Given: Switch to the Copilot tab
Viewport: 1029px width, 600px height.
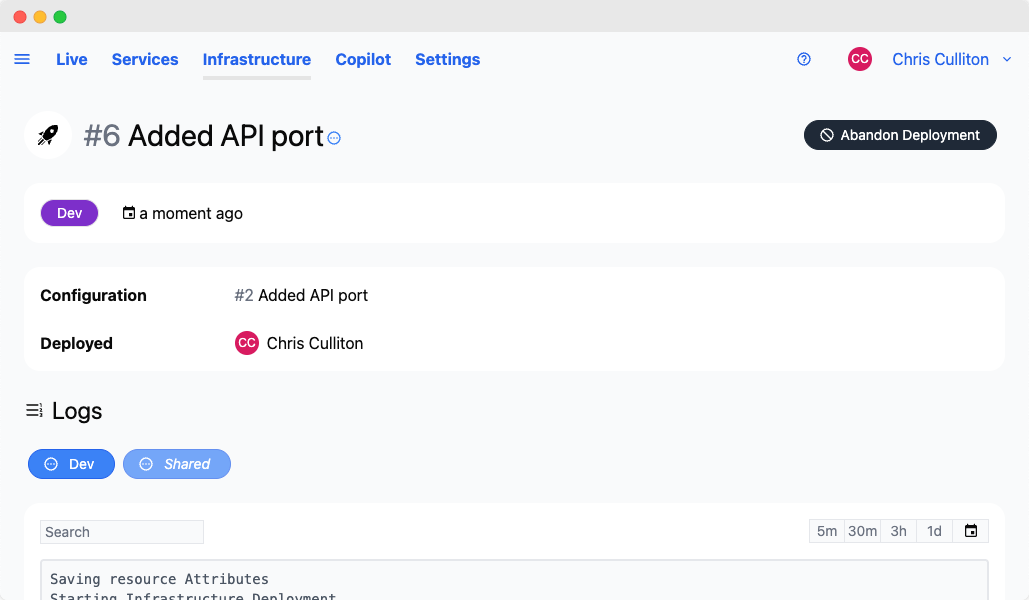Looking at the screenshot, I should [363, 59].
